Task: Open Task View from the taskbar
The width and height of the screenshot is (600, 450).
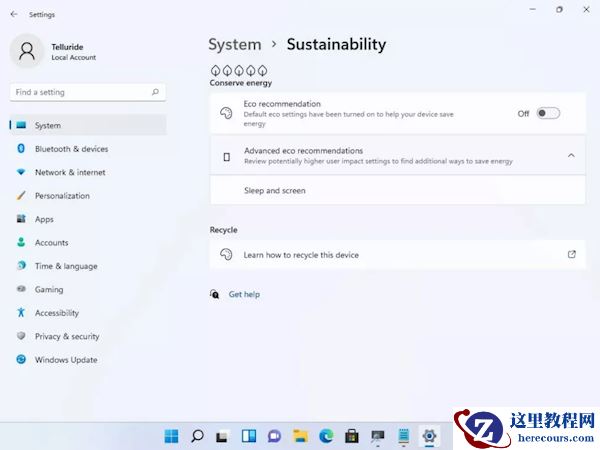Action: (x=222, y=437)
